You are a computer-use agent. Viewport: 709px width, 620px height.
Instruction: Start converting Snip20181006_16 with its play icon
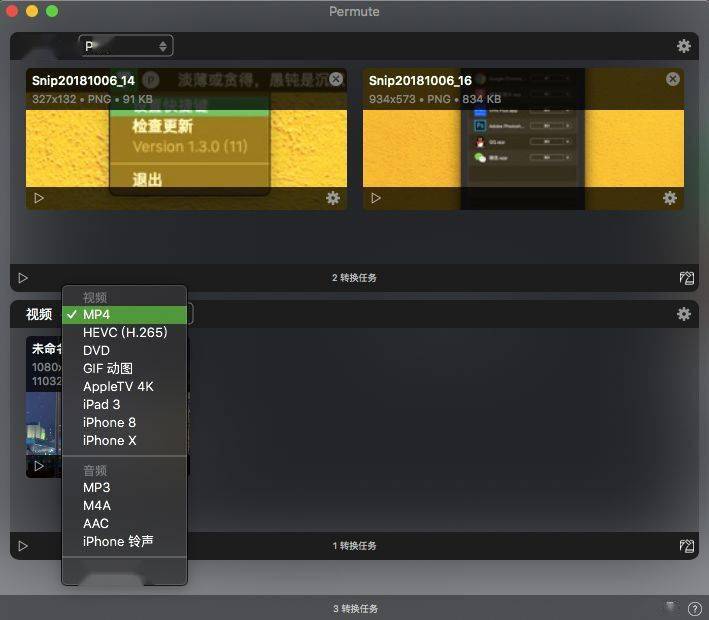point(376,198)
